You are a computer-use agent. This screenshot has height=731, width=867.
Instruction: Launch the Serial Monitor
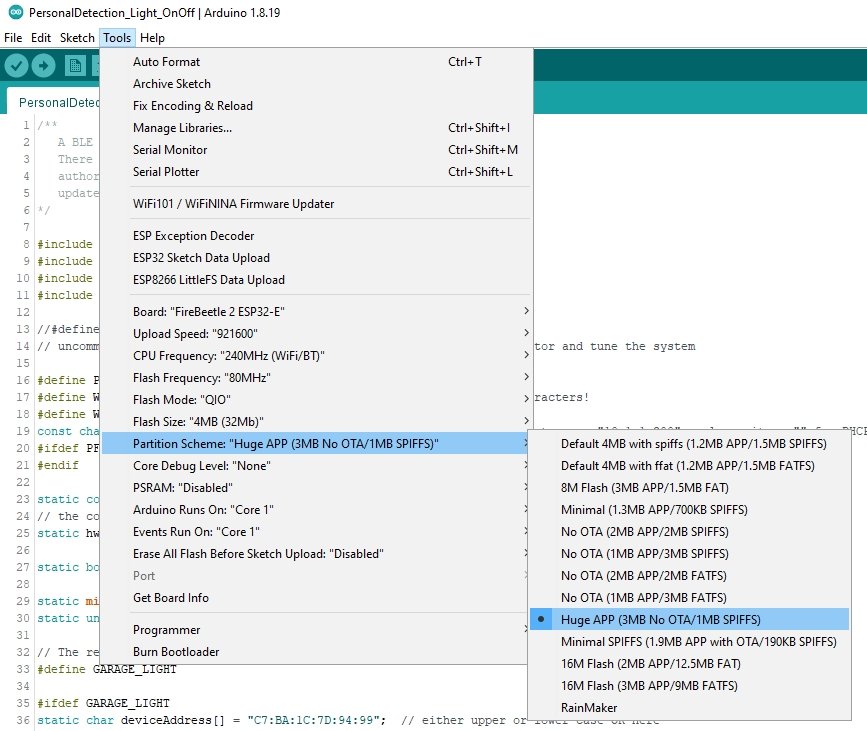316,150
